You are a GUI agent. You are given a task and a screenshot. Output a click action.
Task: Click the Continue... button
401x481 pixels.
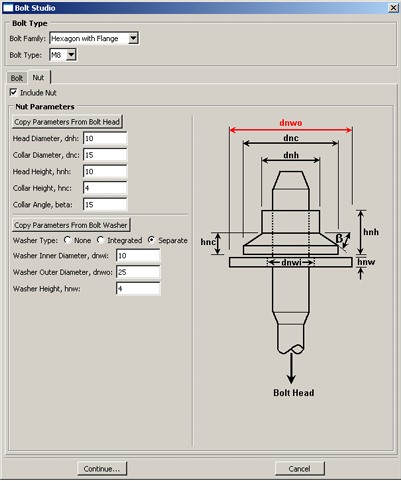pyautogui.click(x=102, y=469)
